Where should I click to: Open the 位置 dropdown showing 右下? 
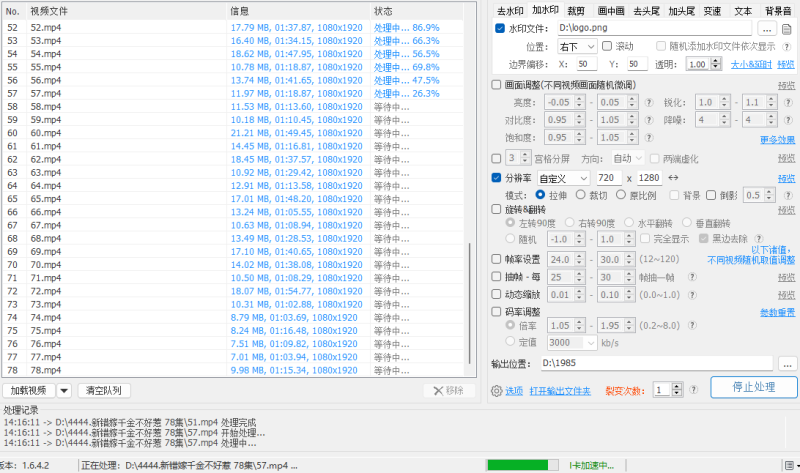(x=577, y=47)
